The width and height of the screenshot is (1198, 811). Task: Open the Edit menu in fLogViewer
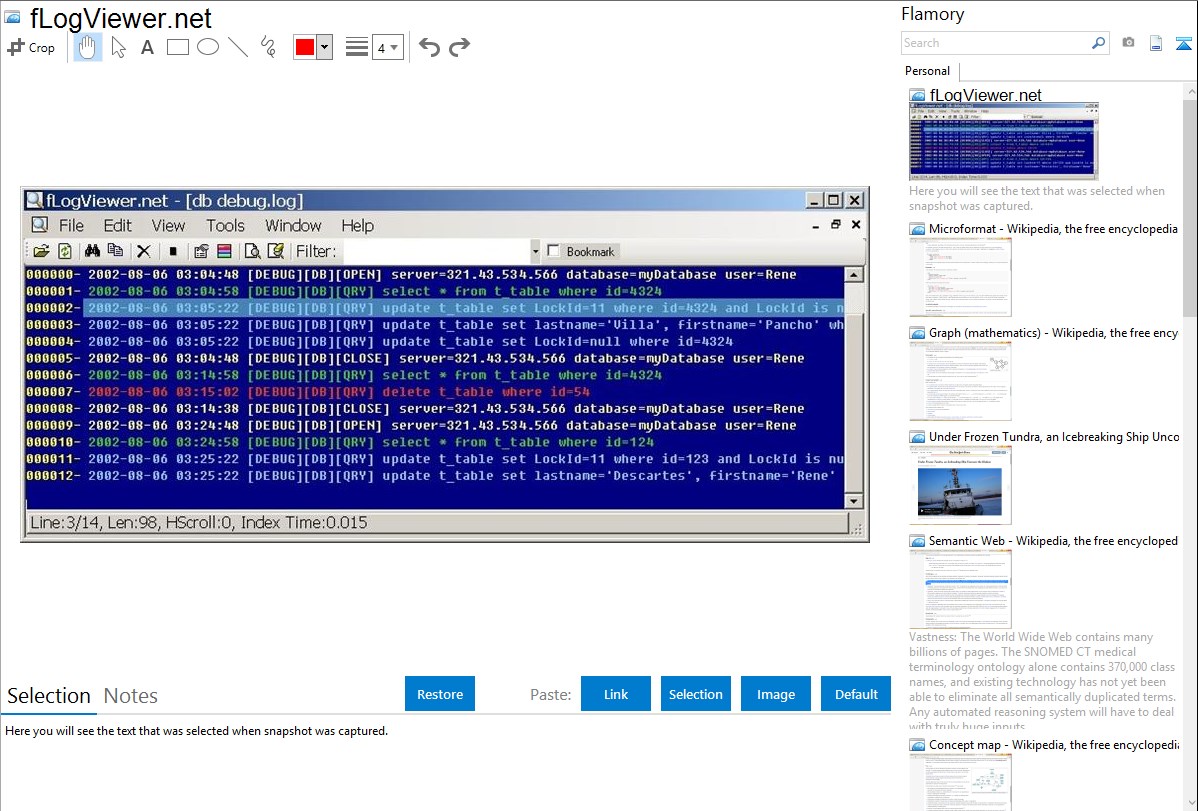[x=118, y=225]
